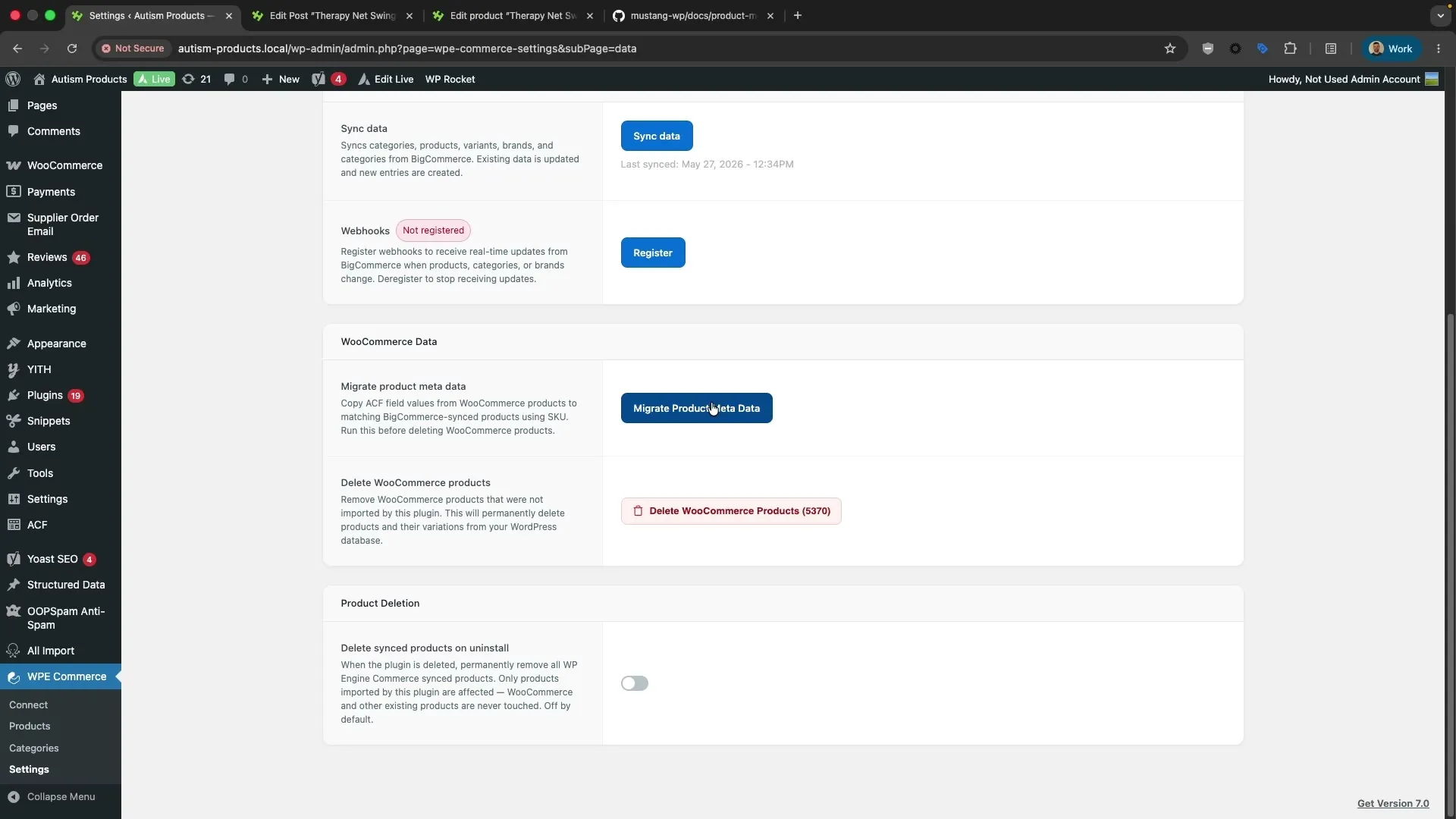Click the Autism Products site name
1456x819 pixels.
click(80, 79)
